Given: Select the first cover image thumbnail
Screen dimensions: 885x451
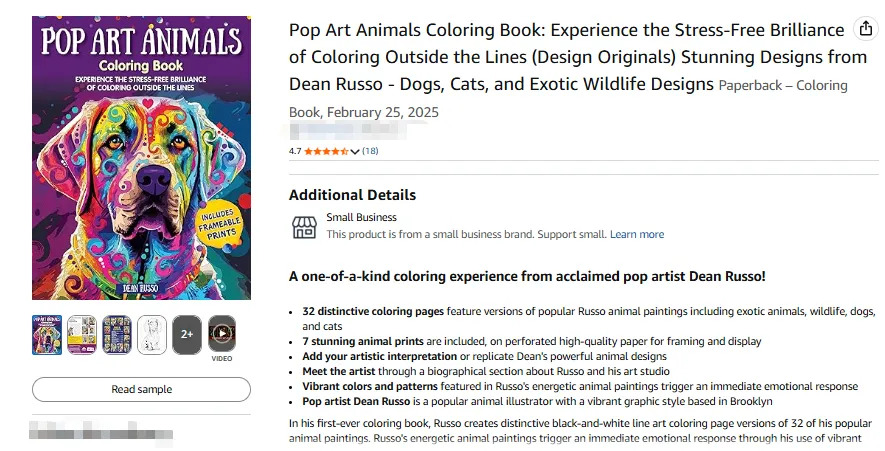Looking at the screenshot, I should 47,334.
